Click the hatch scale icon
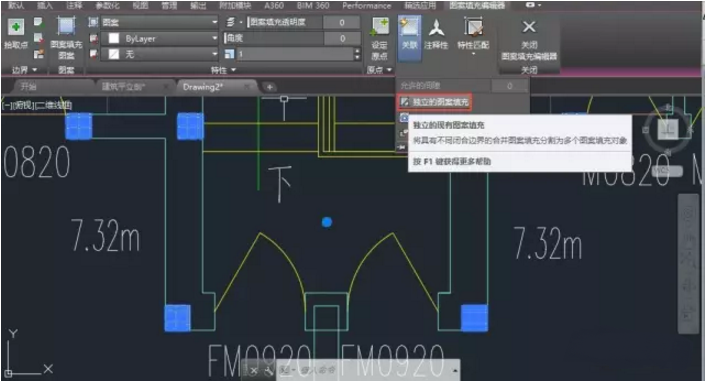The width and height of the screenshot is (705, 381). click(x=229, y=54)
